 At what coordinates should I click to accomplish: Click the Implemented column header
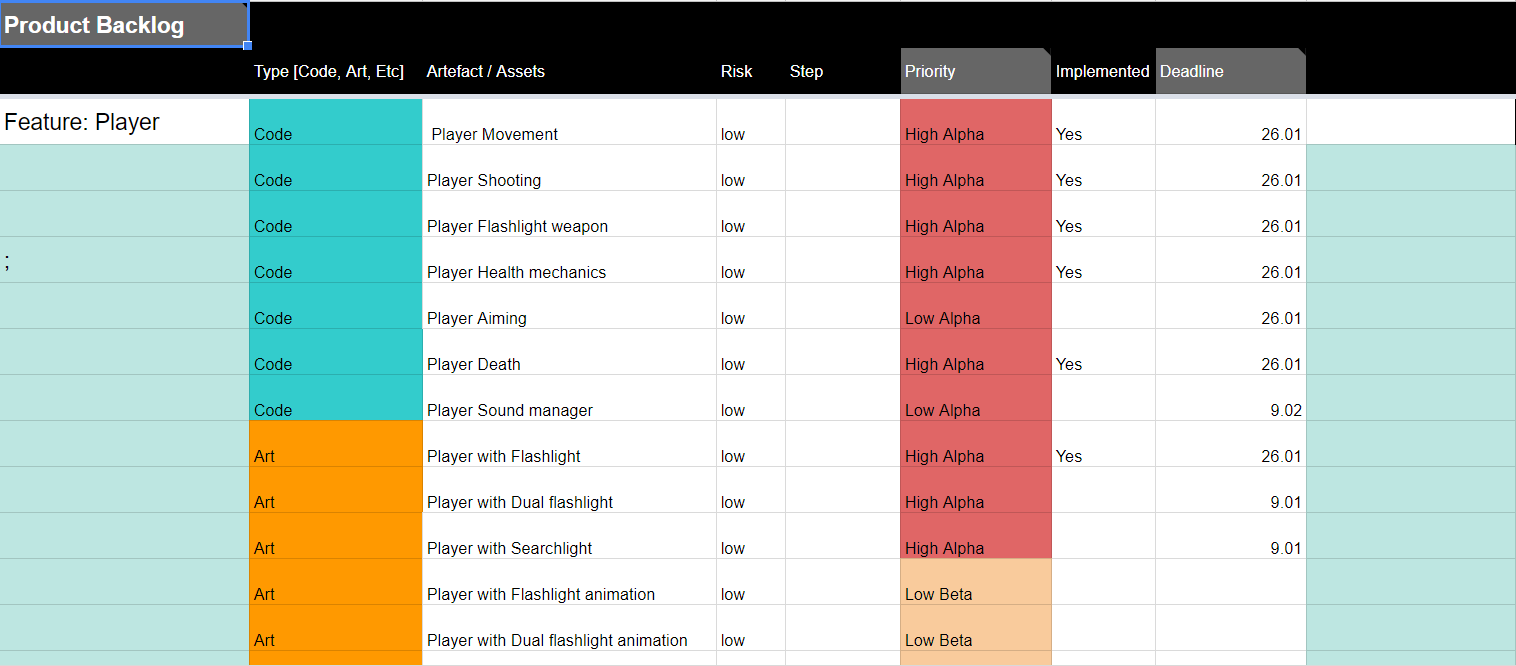[1103, 72]
